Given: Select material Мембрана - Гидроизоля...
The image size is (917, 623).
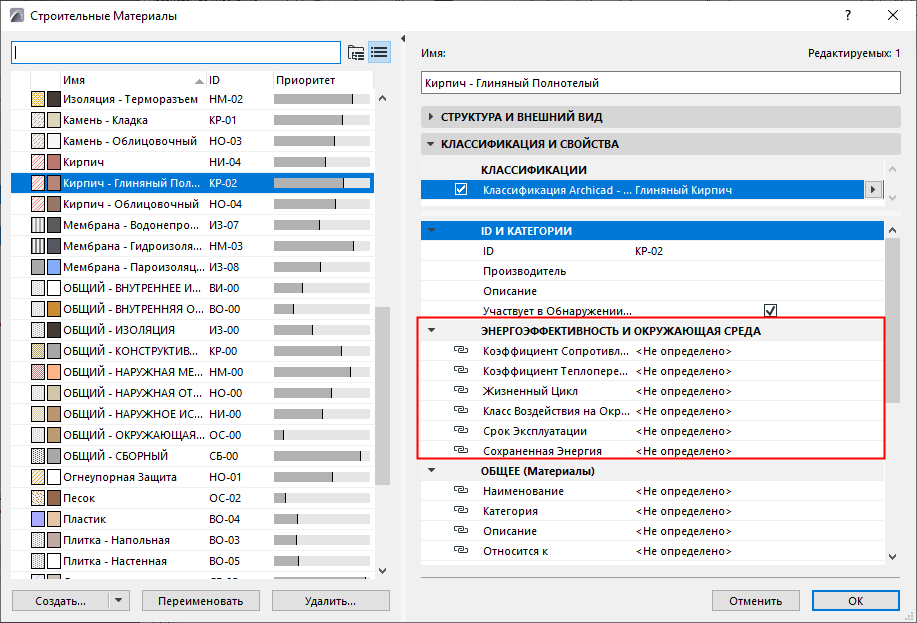Looking at the screenshot, I should tap(132, 246).
